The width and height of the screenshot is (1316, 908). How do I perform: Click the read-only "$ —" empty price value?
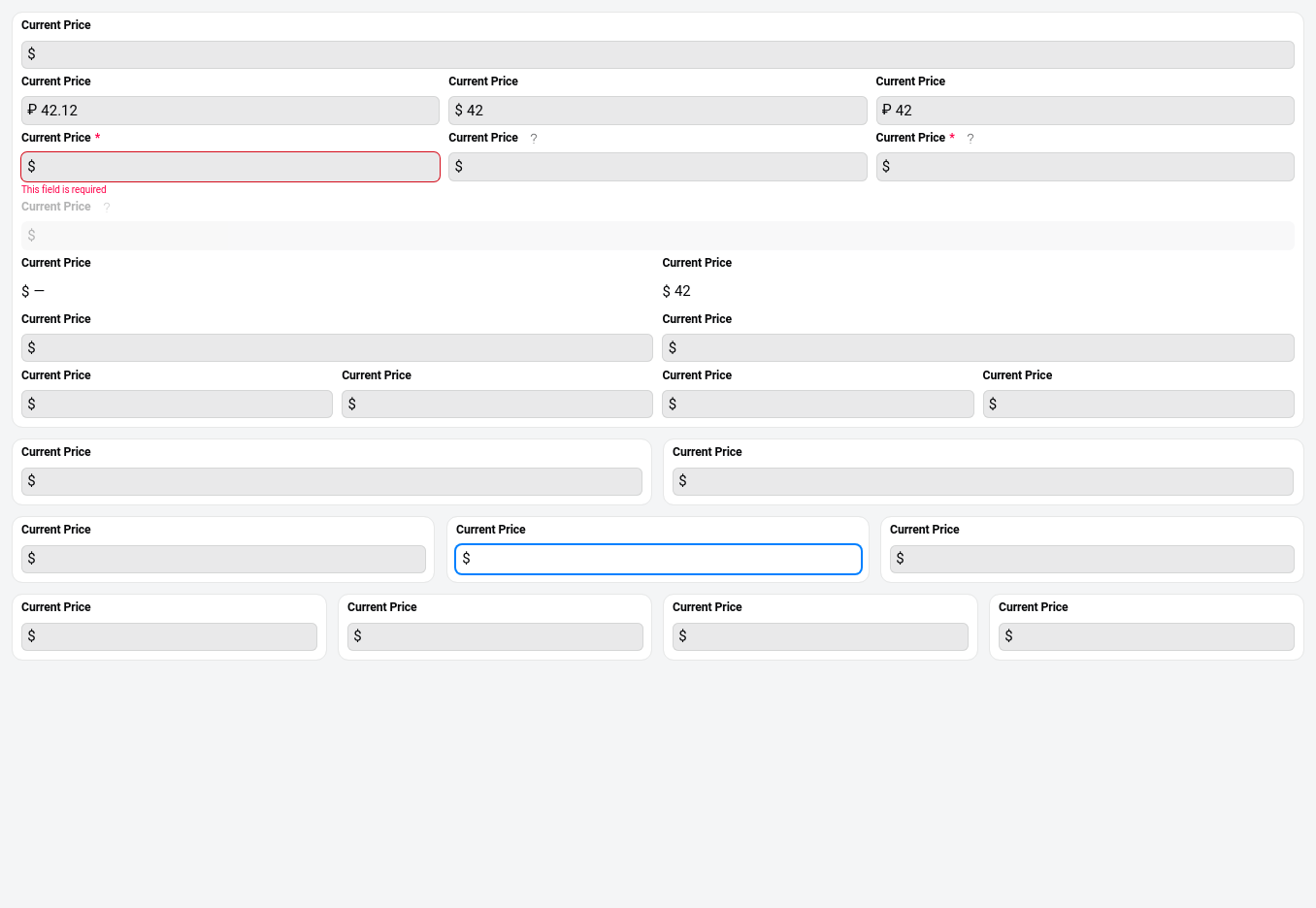coord(33,291)
